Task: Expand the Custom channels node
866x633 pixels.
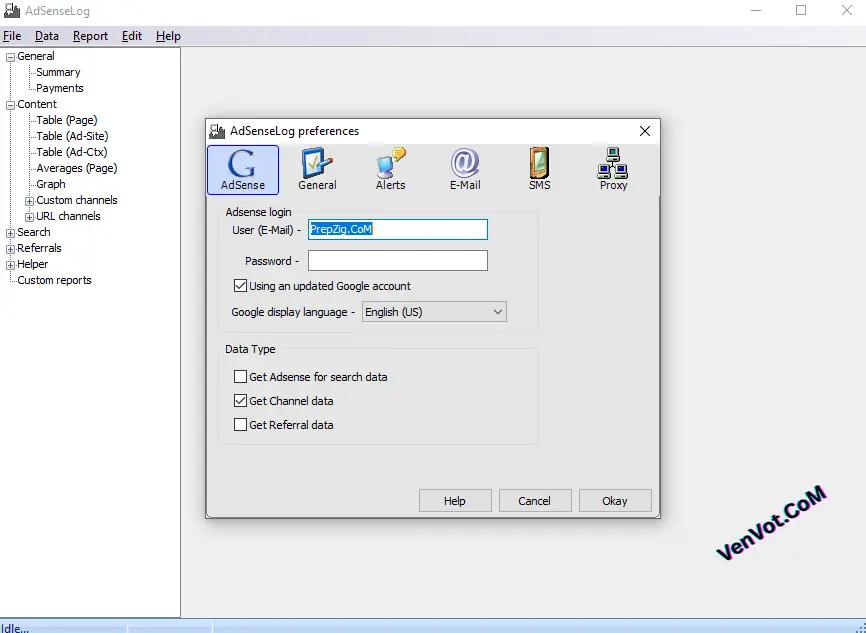Action: [30, 201]
